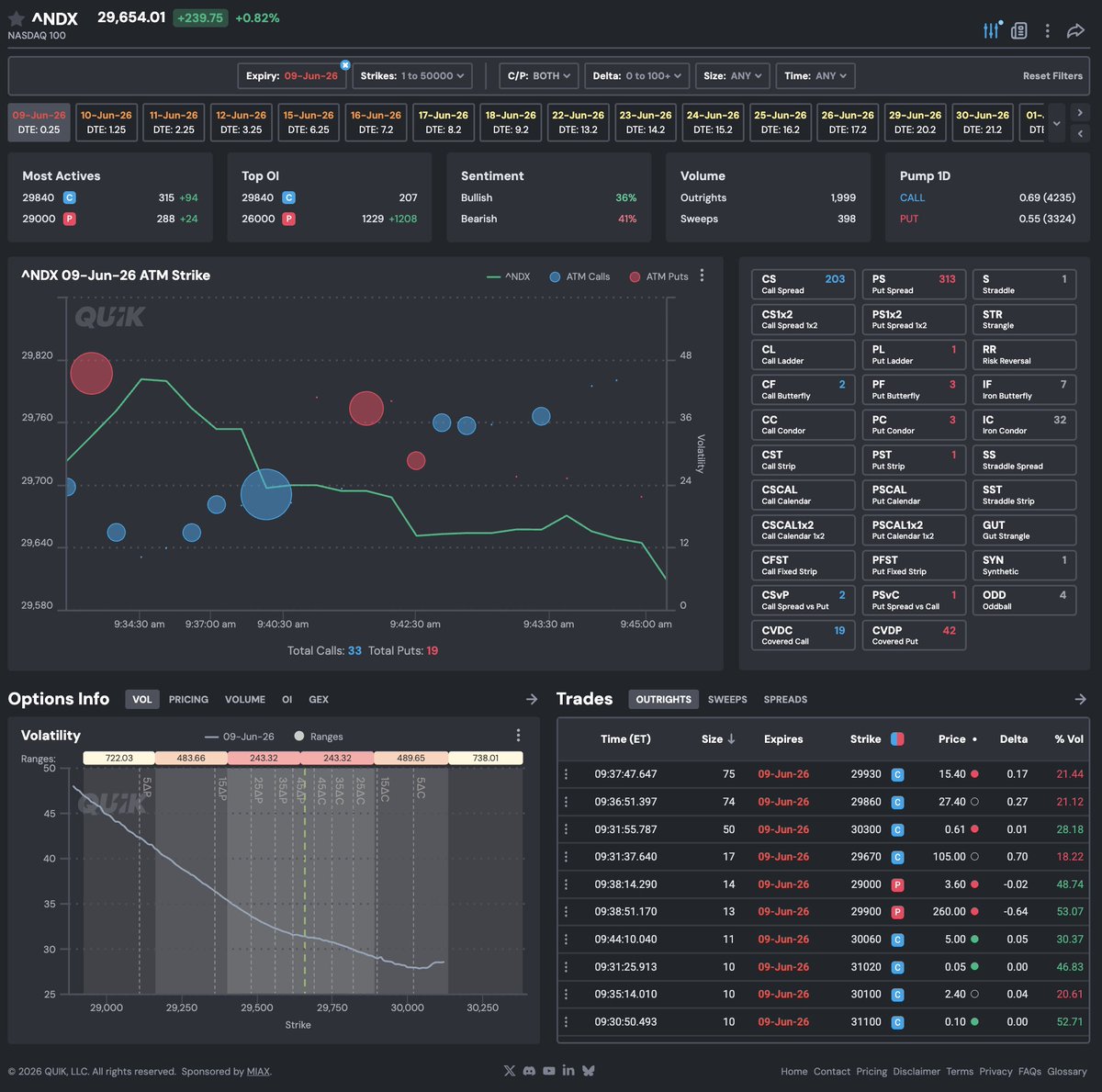Open the Time ANY dropdown
Image resolution: width=1102 pixels, height=1092 pixels.
coord(815,76)
